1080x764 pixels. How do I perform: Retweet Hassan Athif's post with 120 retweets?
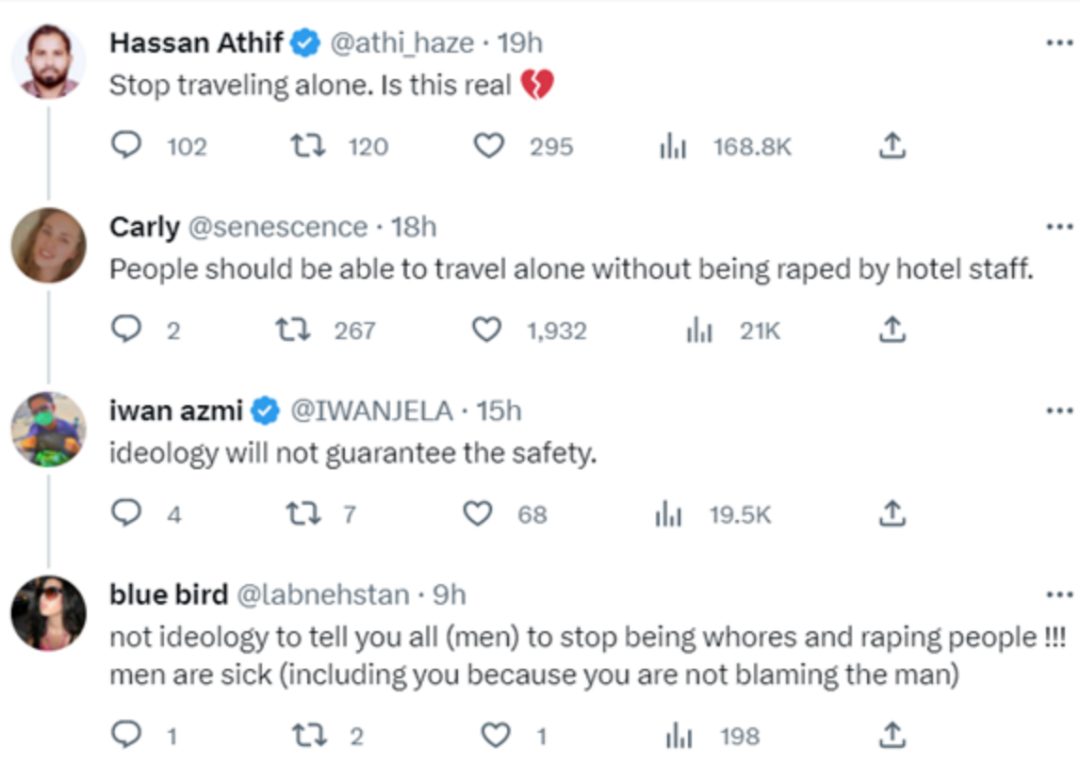click(307, 145)
